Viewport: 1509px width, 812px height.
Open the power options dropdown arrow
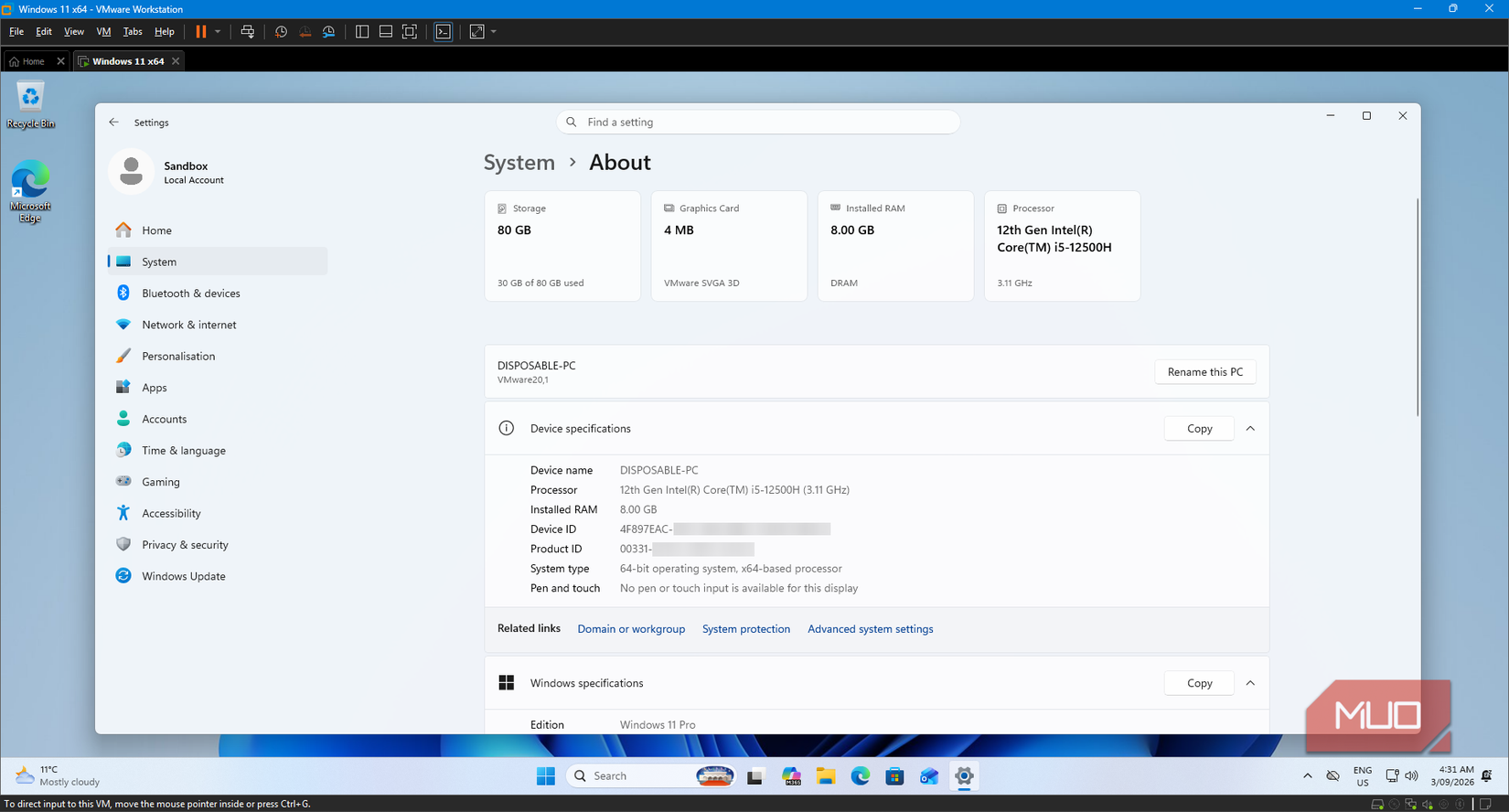coord(218,32)
